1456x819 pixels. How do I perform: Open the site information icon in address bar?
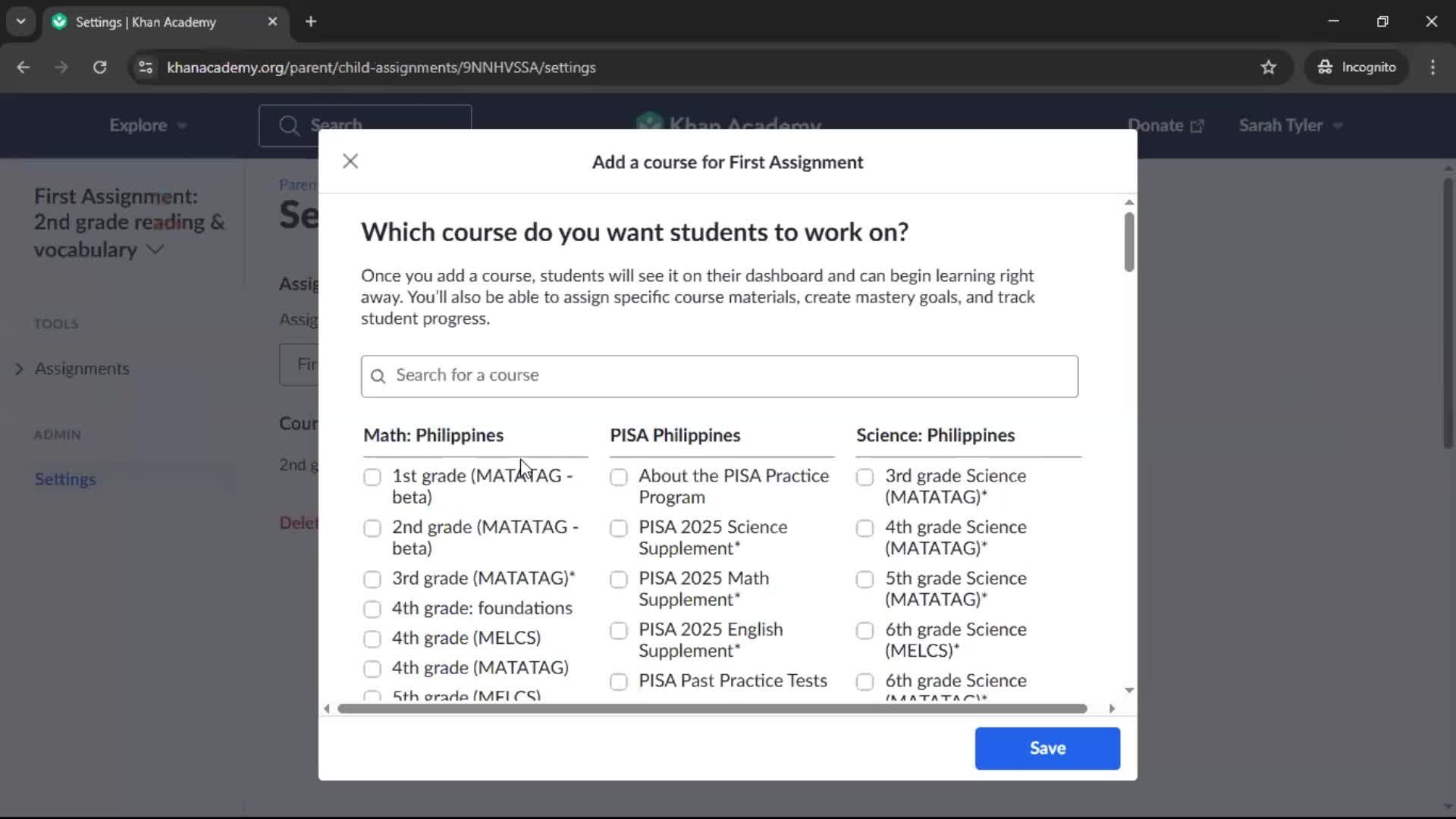tap(145, 67)
